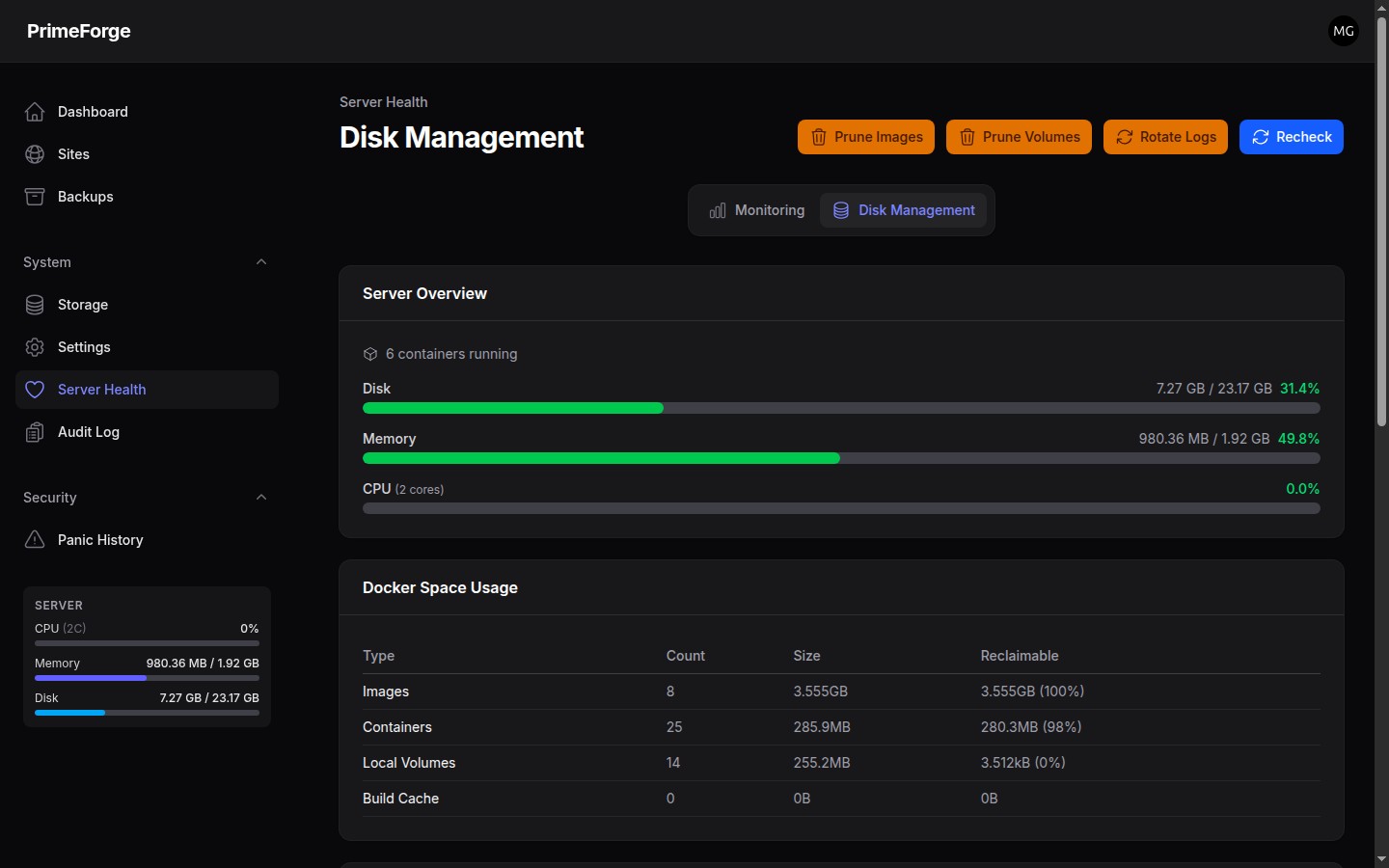This screenshot has width=1389, height=868.
Task: Select the Disk Management tab
Action: point(904,210)
